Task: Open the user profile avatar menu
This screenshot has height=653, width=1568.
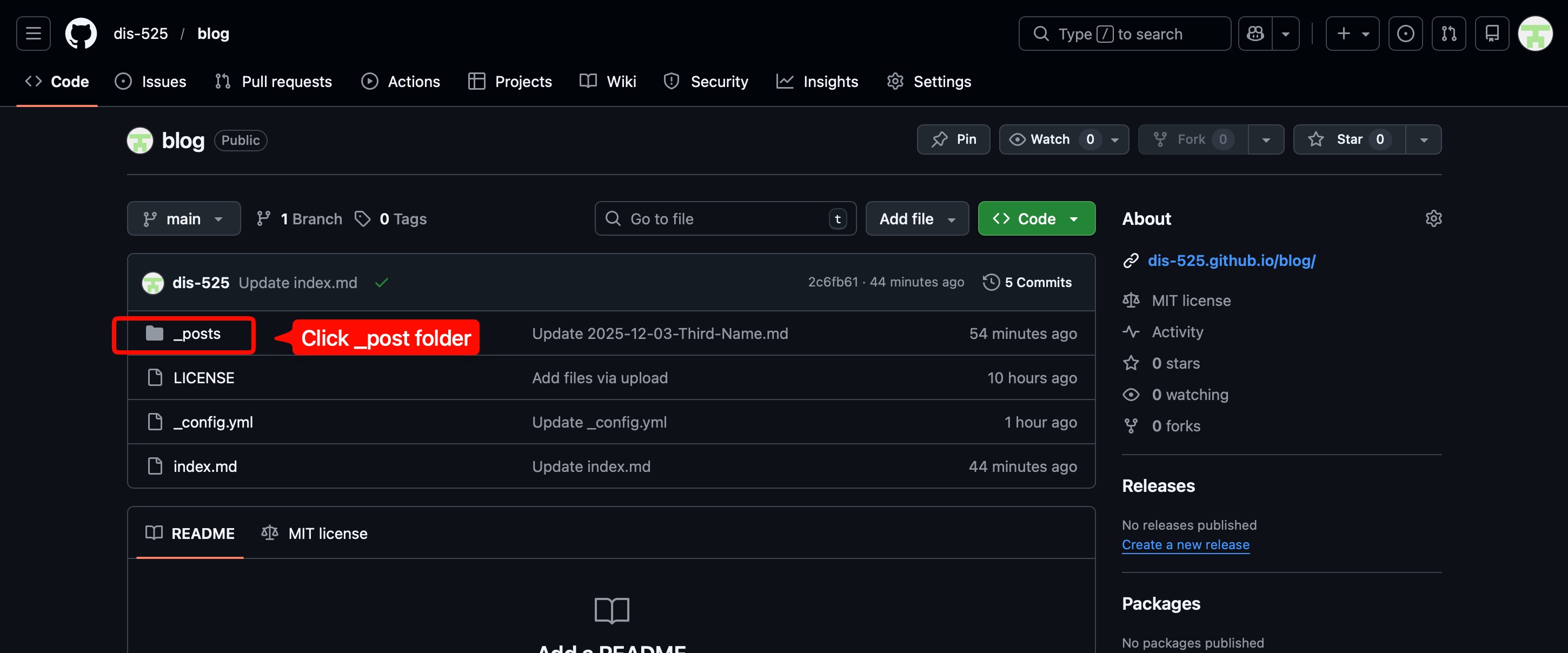Action: (x=1534, y=34)
